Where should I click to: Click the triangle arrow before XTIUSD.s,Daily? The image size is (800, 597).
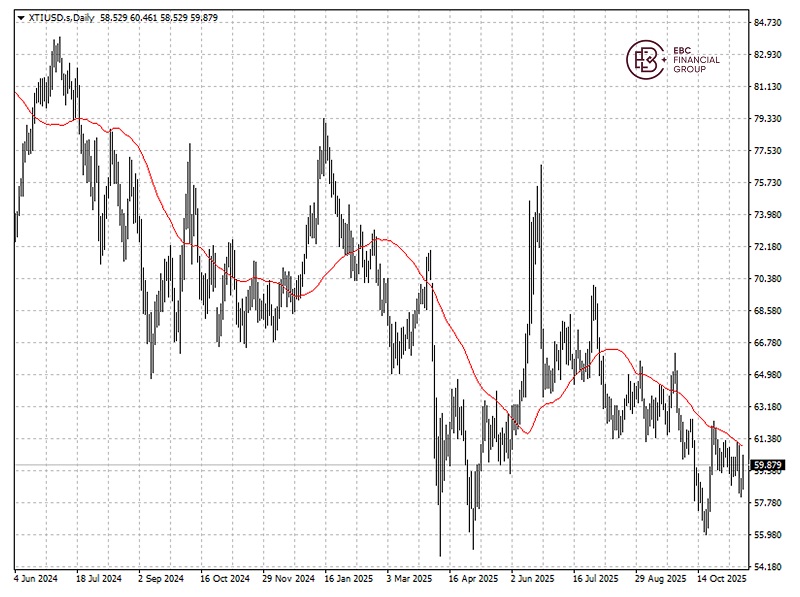click(x=21, y=17)
